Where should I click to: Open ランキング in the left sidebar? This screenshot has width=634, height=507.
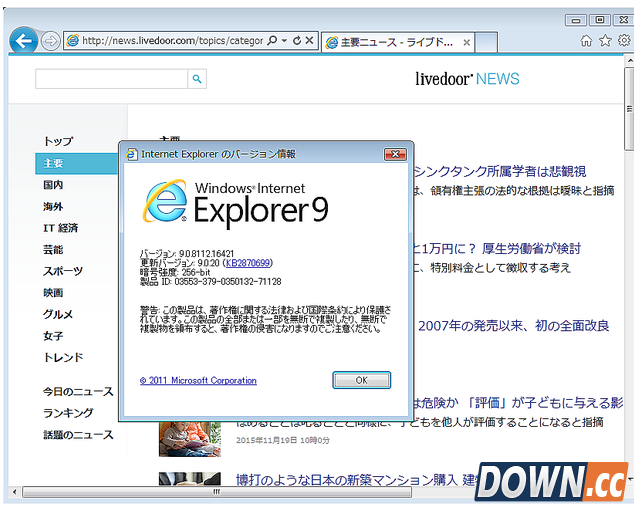(68, 413)
